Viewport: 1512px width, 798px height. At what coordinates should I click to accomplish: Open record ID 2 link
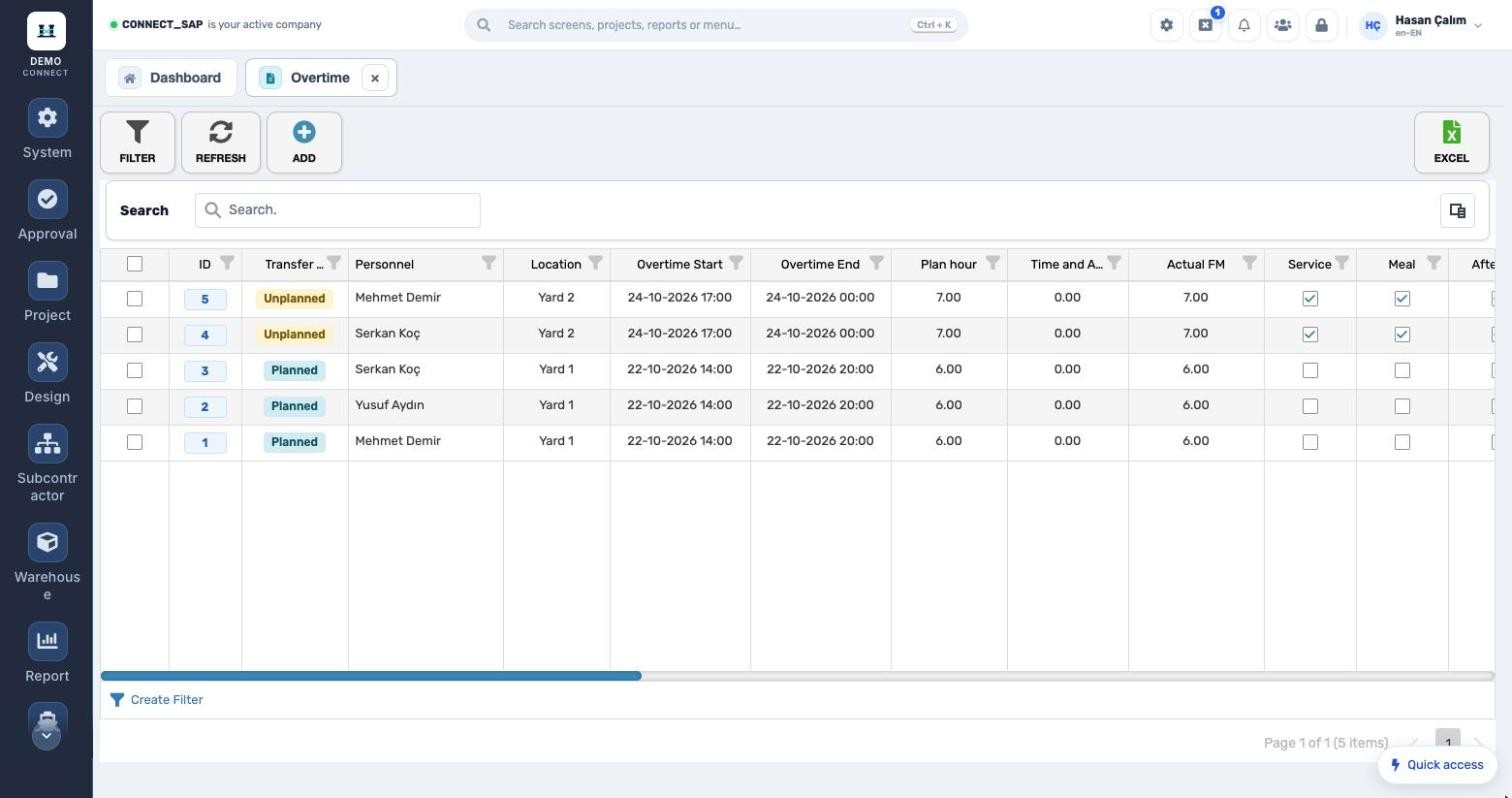205,407
